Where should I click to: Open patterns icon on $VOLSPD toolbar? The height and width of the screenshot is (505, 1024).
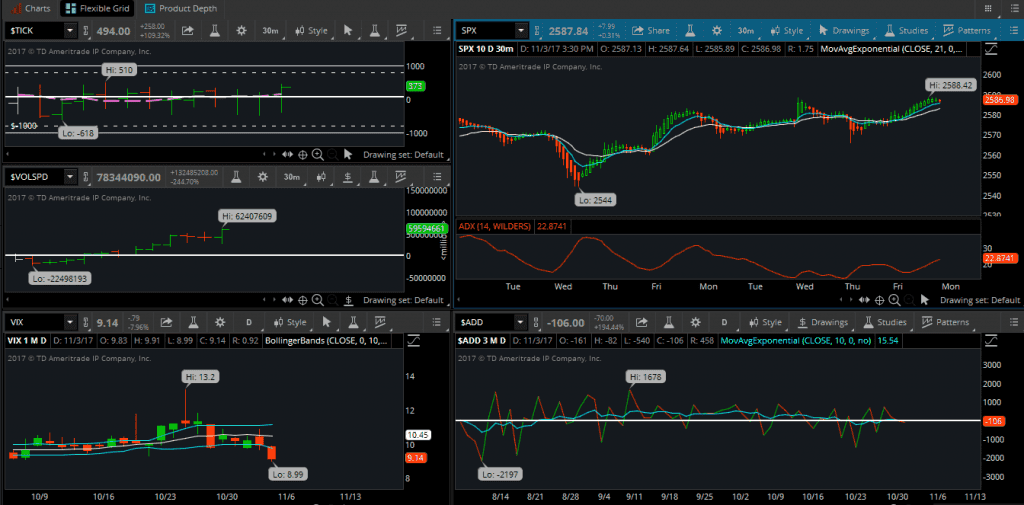(x=400, y=176)
